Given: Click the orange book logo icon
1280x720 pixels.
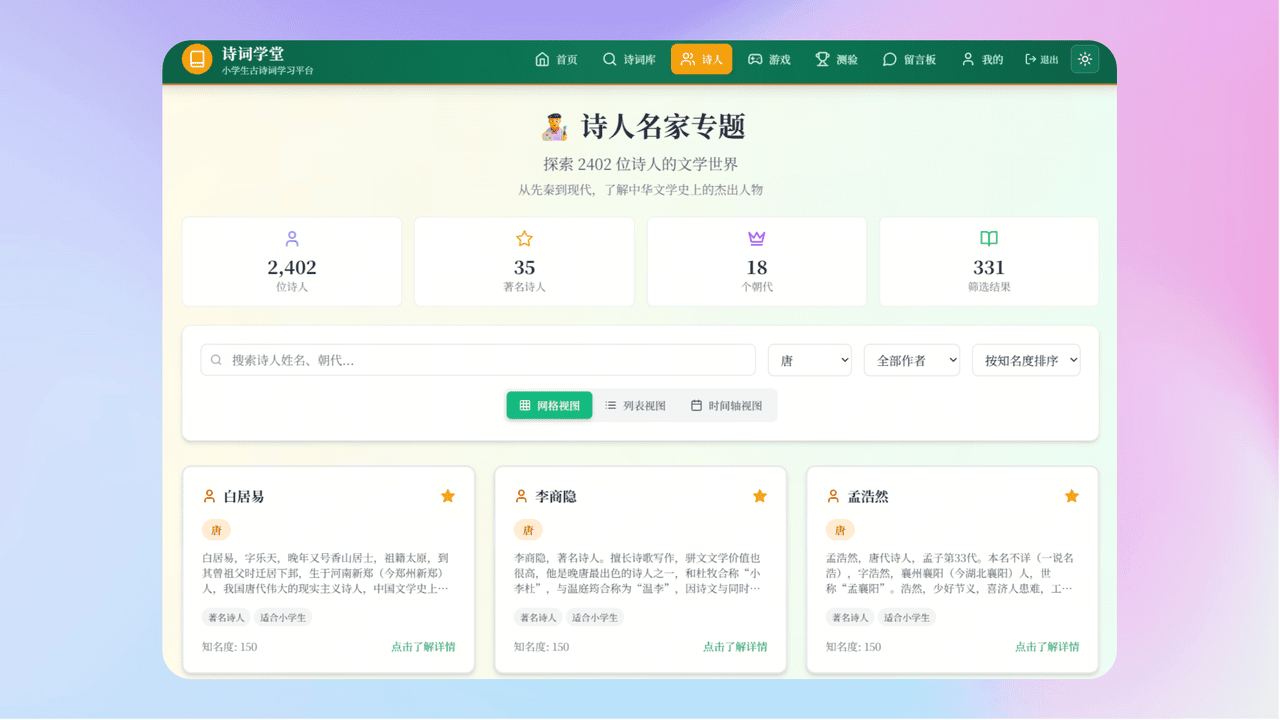Looking at the screenshot, I should pyautogui.click(x=197, y=59).
